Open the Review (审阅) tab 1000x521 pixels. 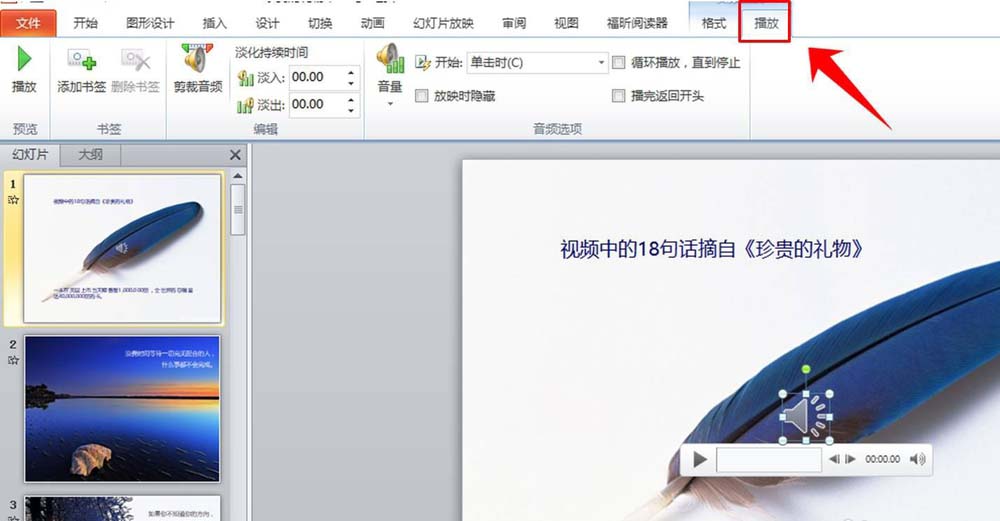(514, 23)
